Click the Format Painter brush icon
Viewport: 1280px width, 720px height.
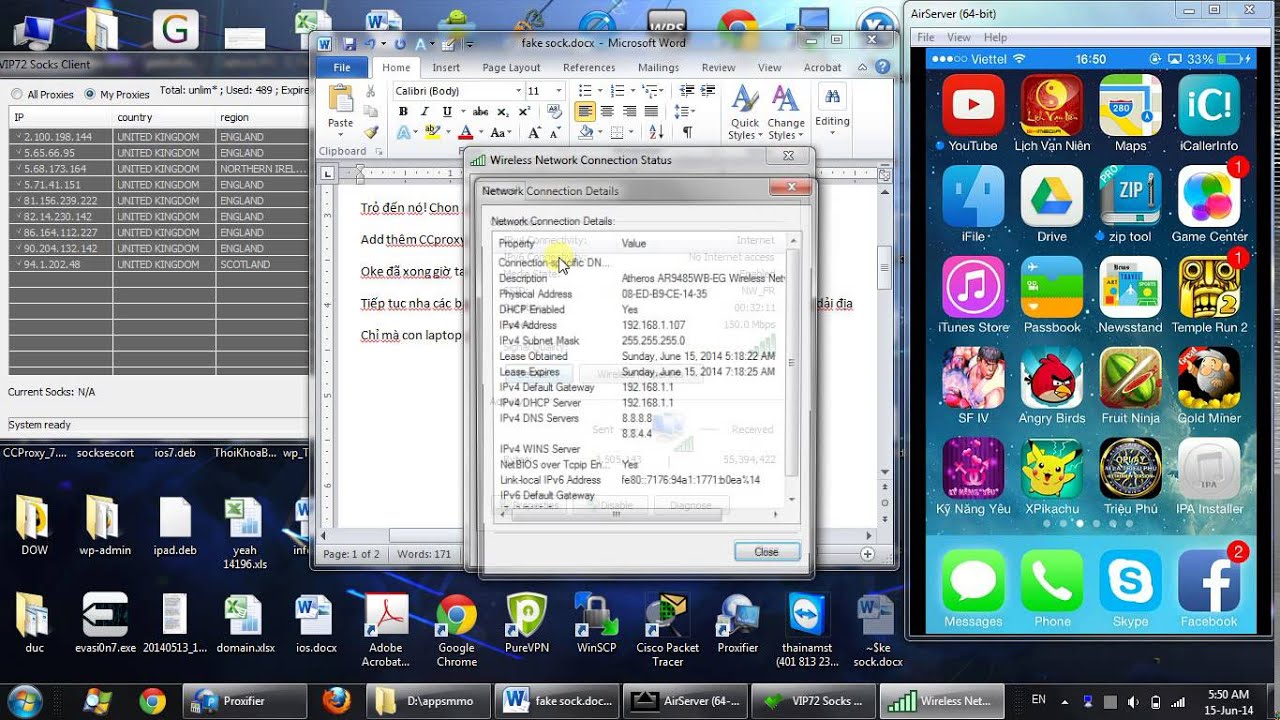[x=371, y=132]
